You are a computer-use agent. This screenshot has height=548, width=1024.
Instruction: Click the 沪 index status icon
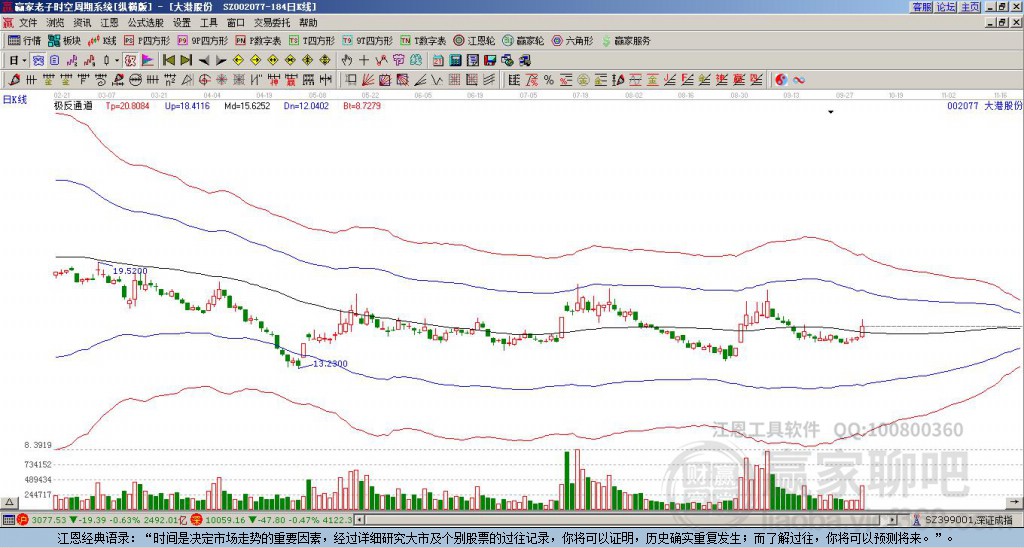[24, 520]
